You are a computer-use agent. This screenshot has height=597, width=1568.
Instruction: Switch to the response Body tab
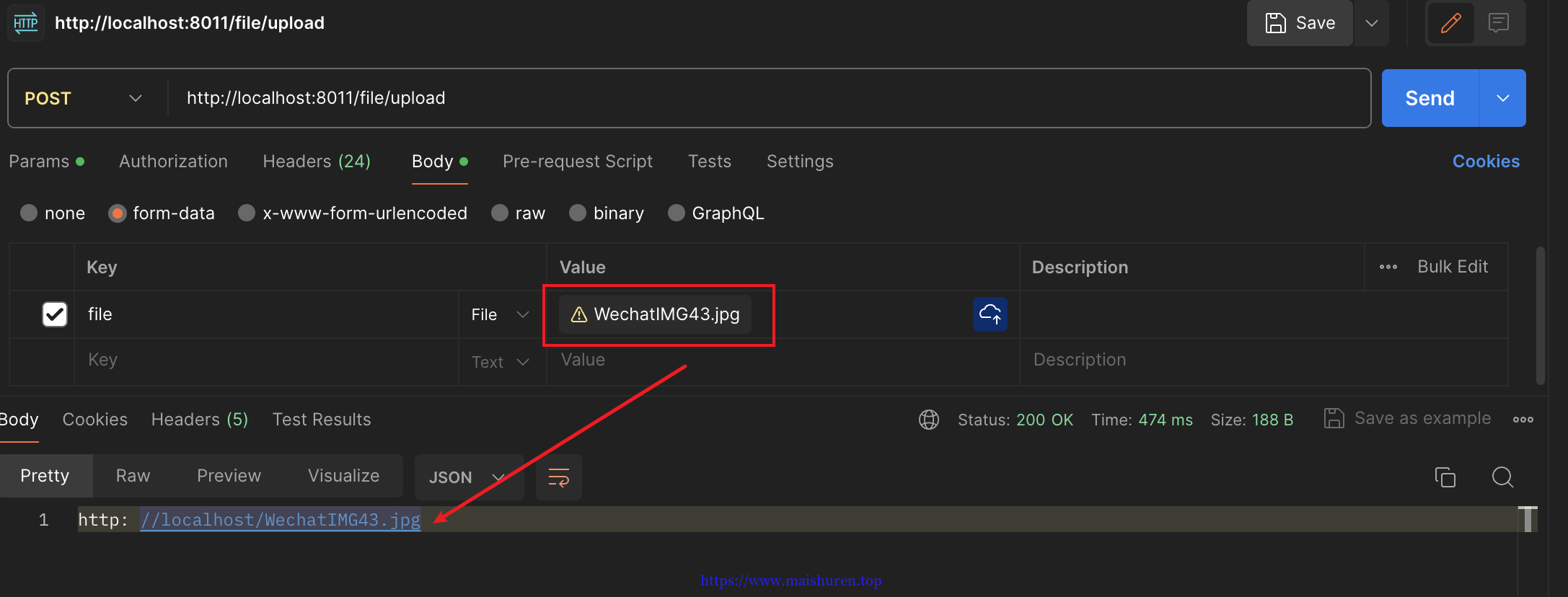19,420
